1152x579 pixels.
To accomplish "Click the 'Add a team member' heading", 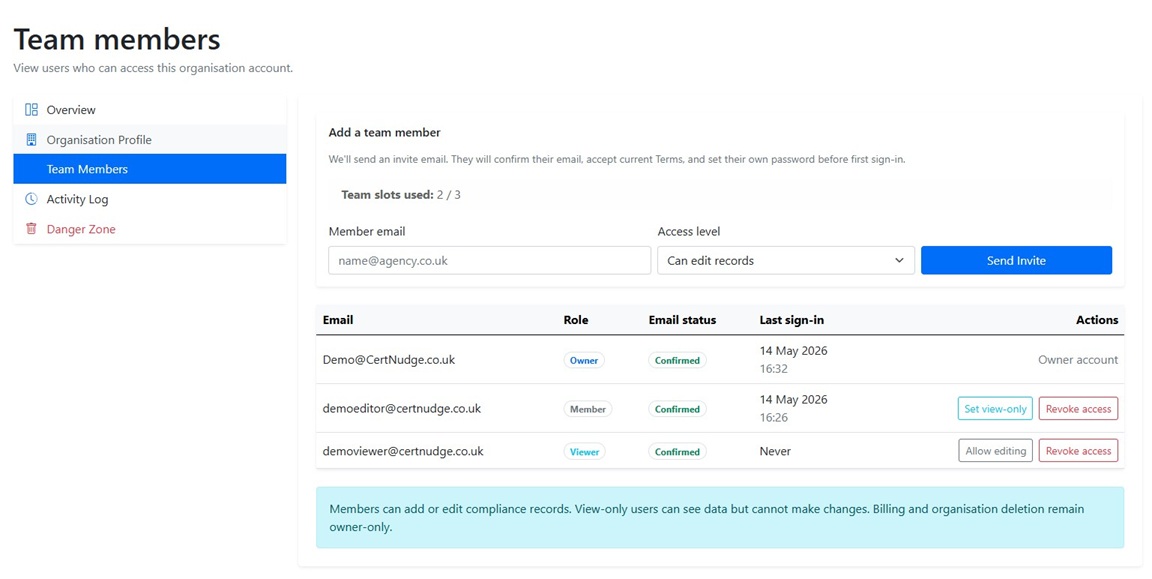I will tap(384, 132).
